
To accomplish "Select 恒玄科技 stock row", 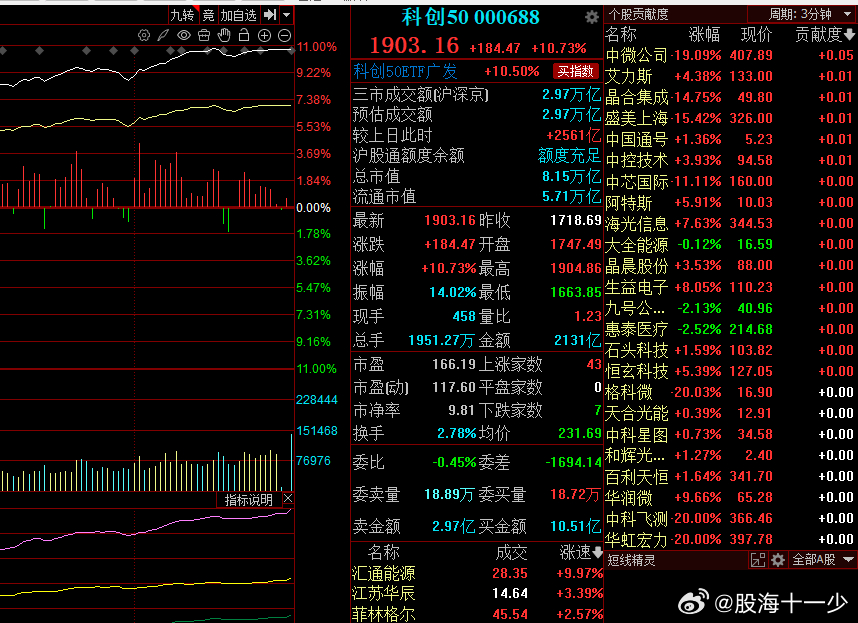I will click(730, 371).
